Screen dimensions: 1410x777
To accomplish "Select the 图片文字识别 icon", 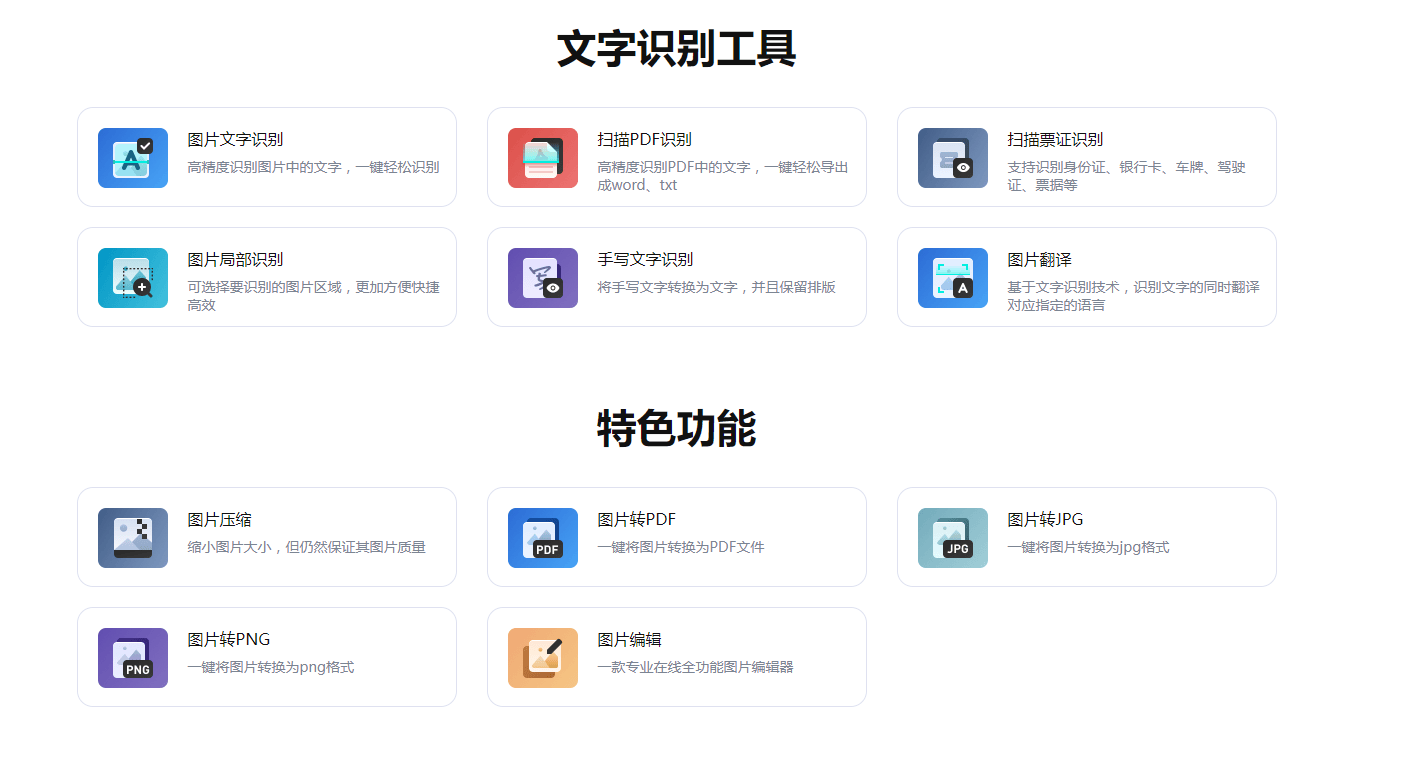I will click(132, 157).
